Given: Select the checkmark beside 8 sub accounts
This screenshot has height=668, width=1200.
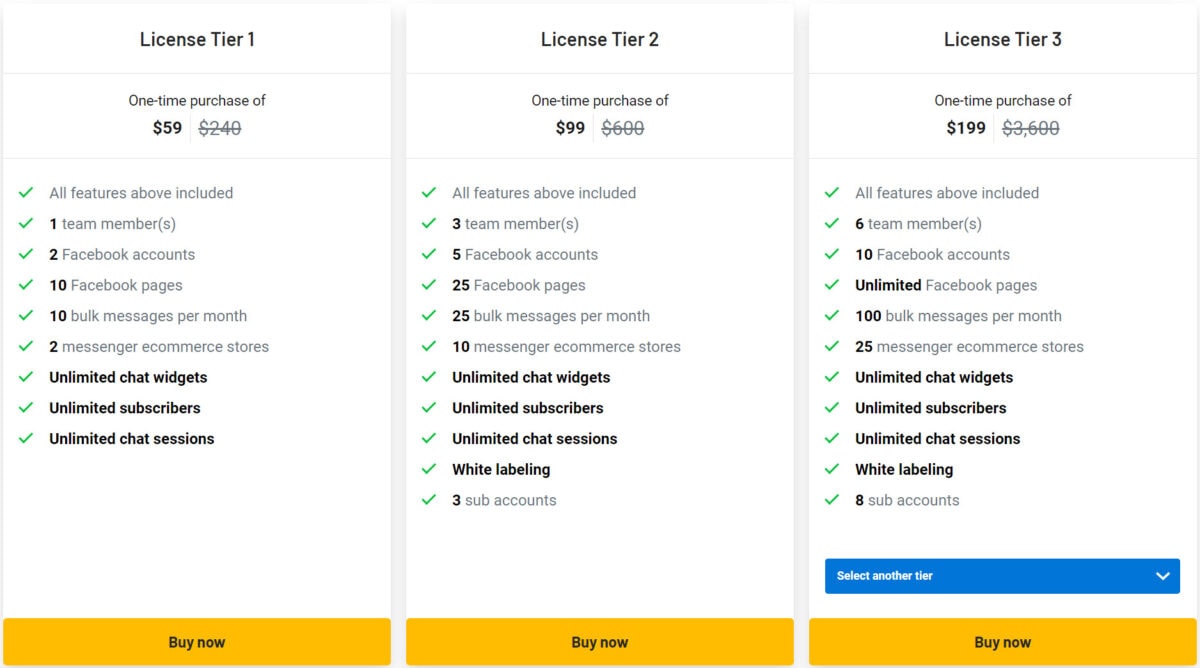Looking at the screenshot, I should [833, 500].
